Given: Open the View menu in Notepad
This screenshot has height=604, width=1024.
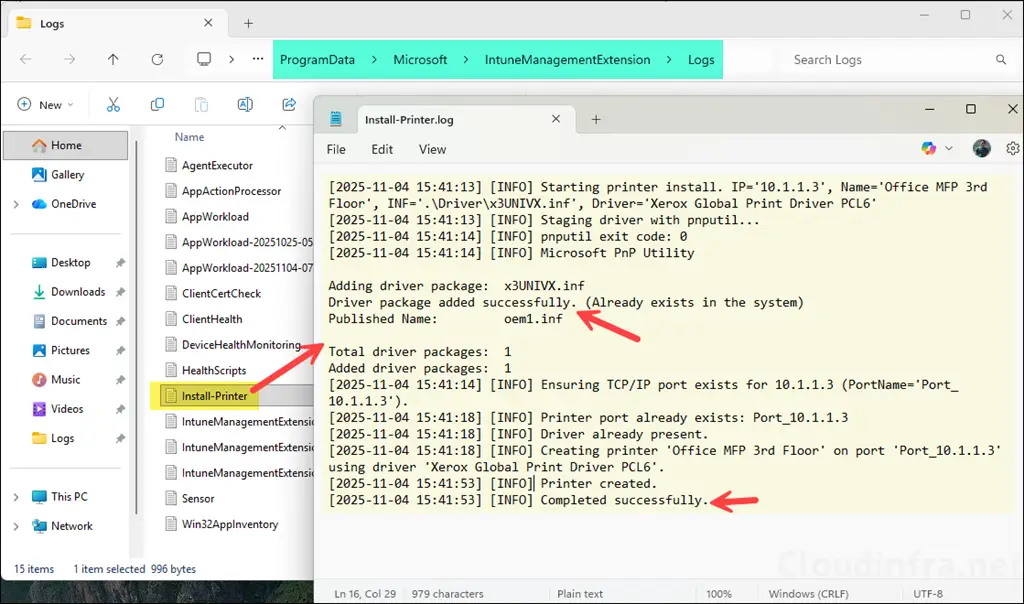Looking at the screenshot, I should pos(432,149).
